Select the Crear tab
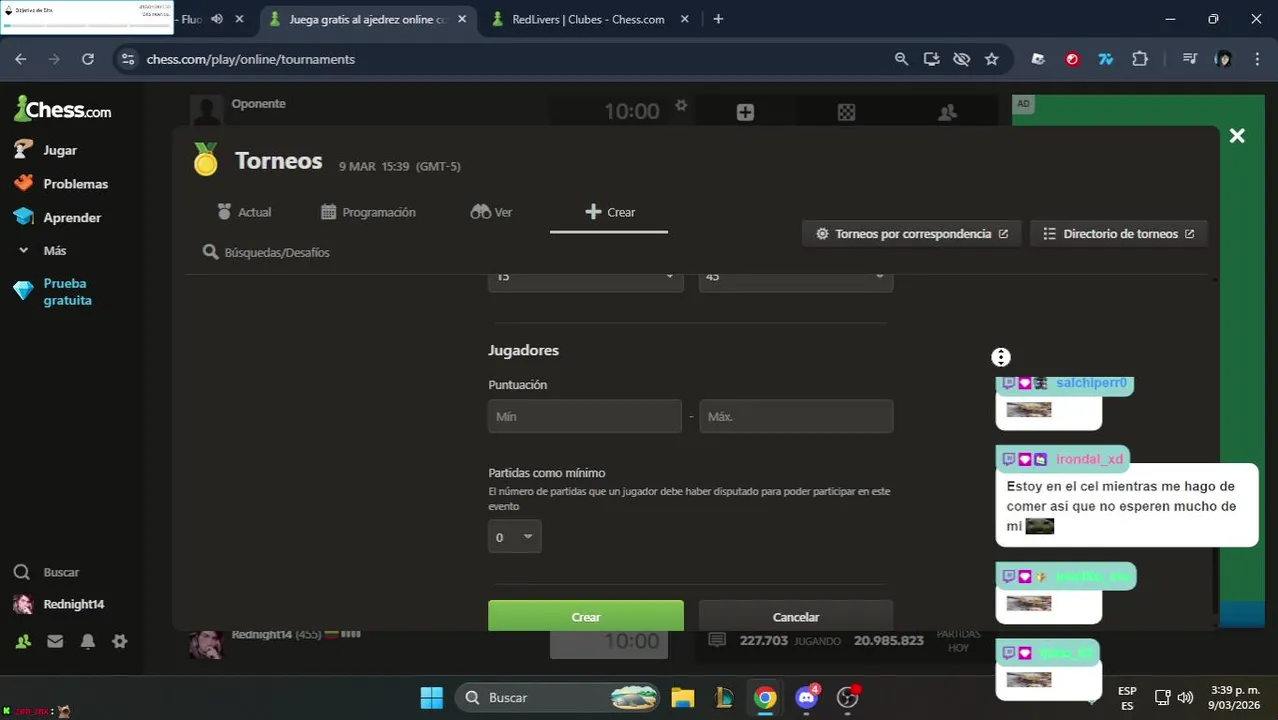This screenshot has height=720, width=1278. (x=609, y=212)
